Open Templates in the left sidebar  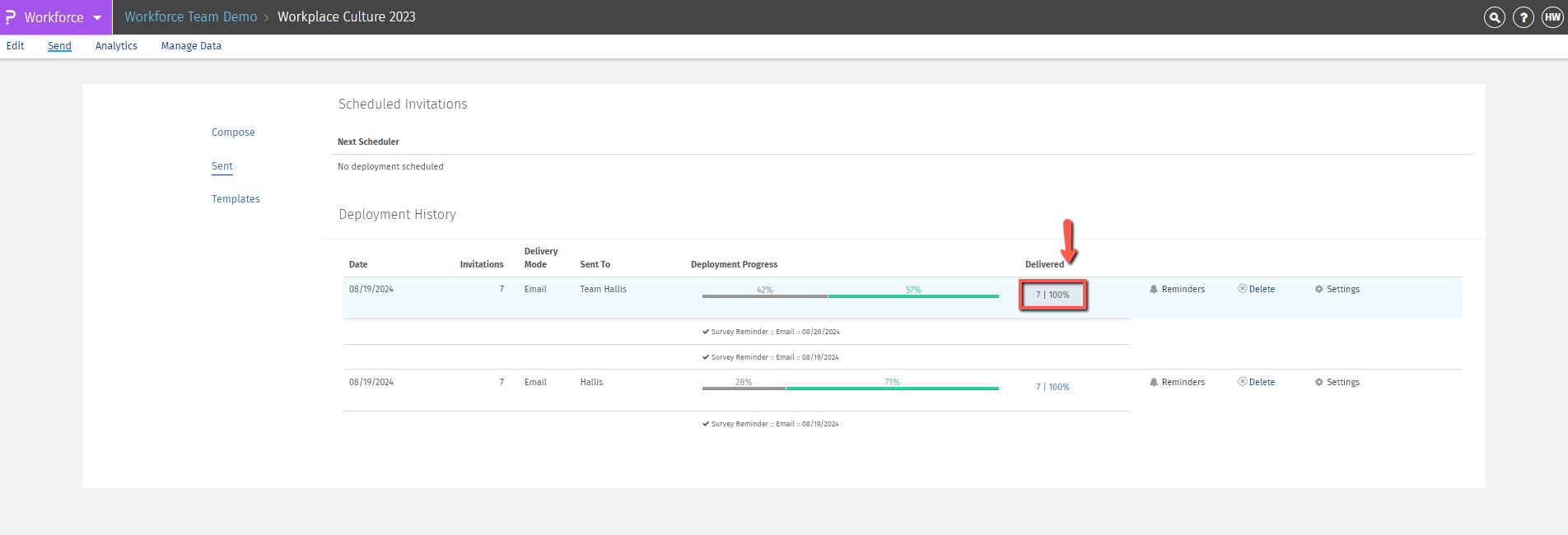pyautogui.click(x=236, y=199)
